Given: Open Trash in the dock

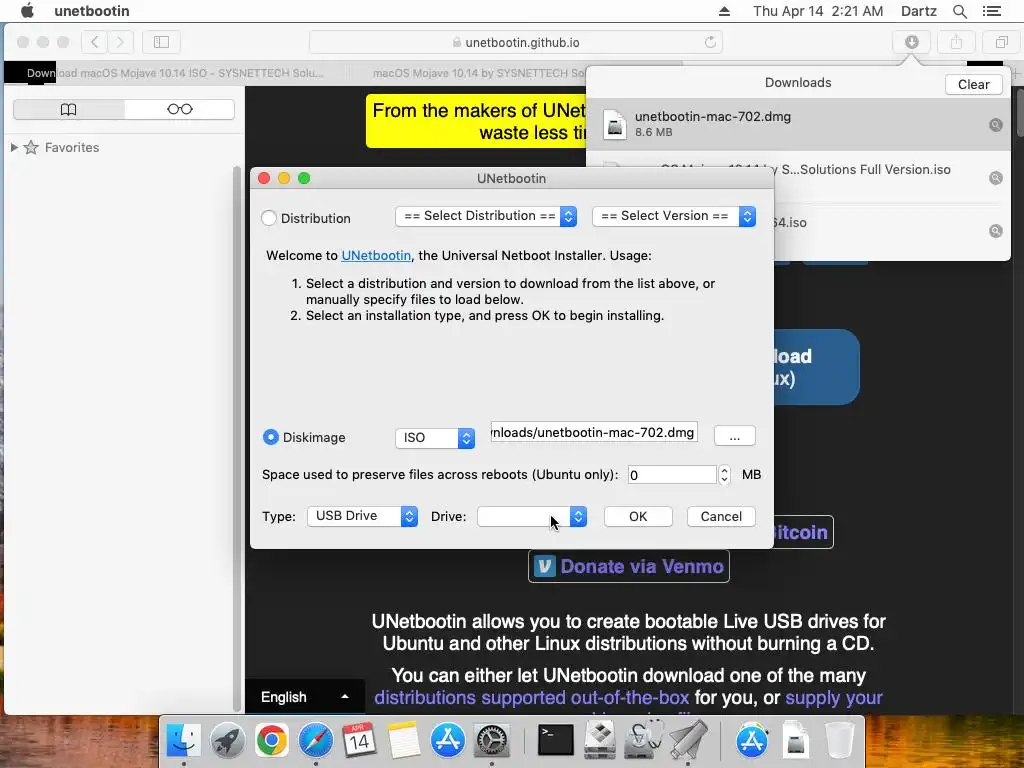Looking at the screenshot, I should [839, 741].
